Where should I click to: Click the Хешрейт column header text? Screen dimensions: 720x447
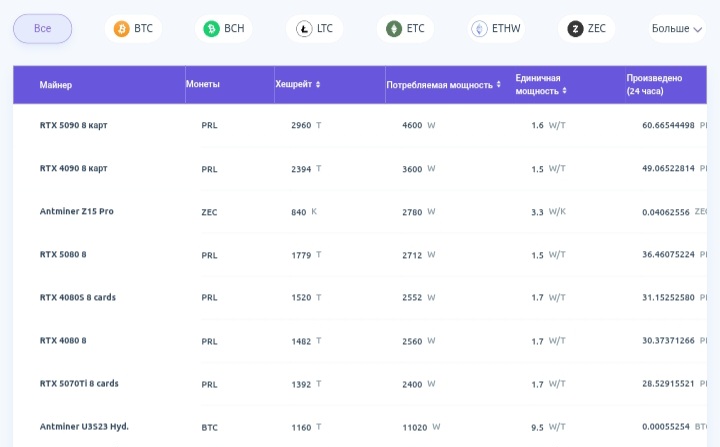coord(293,84)
